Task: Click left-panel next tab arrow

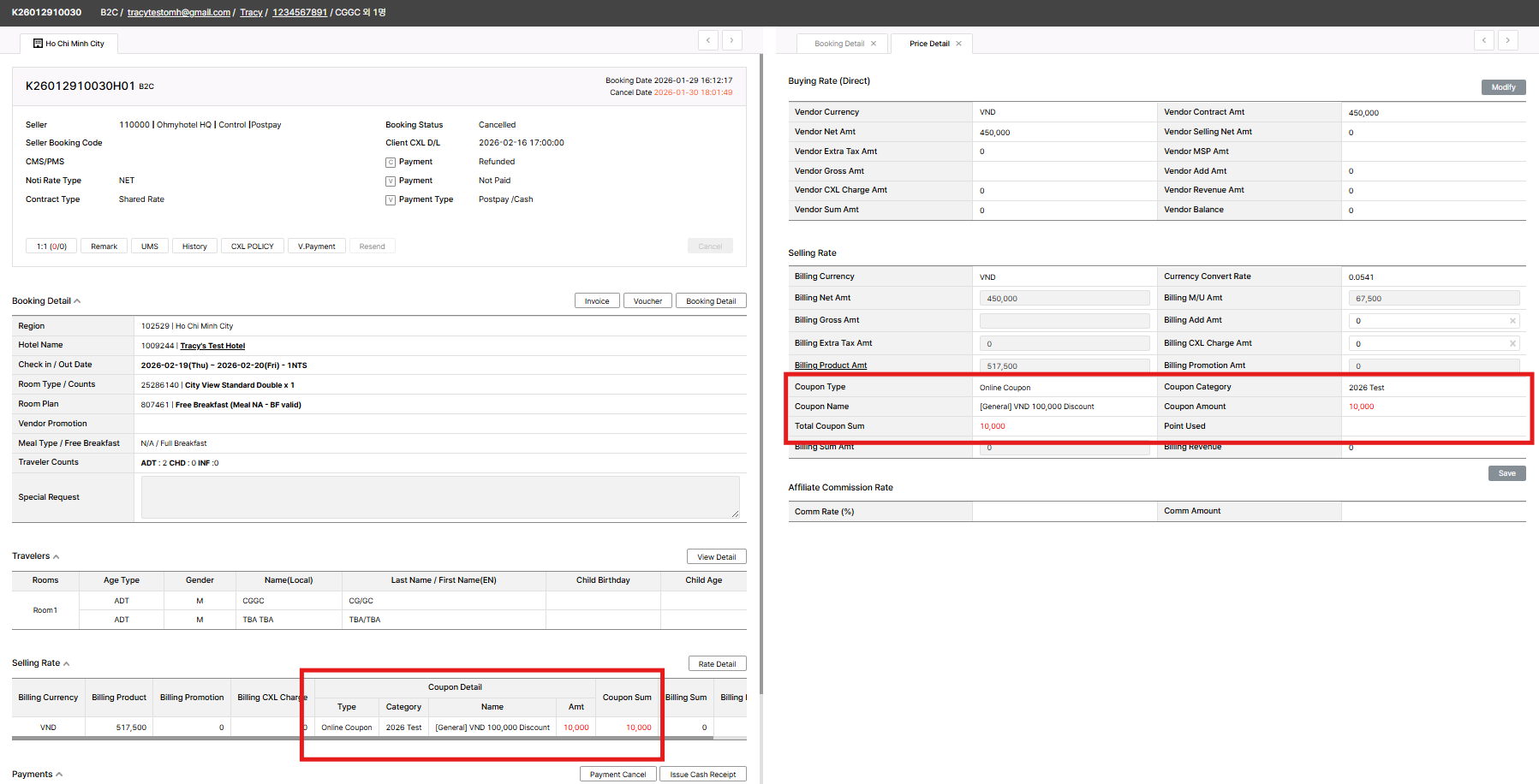Action: pyautogui.click(x=731, y=40)
